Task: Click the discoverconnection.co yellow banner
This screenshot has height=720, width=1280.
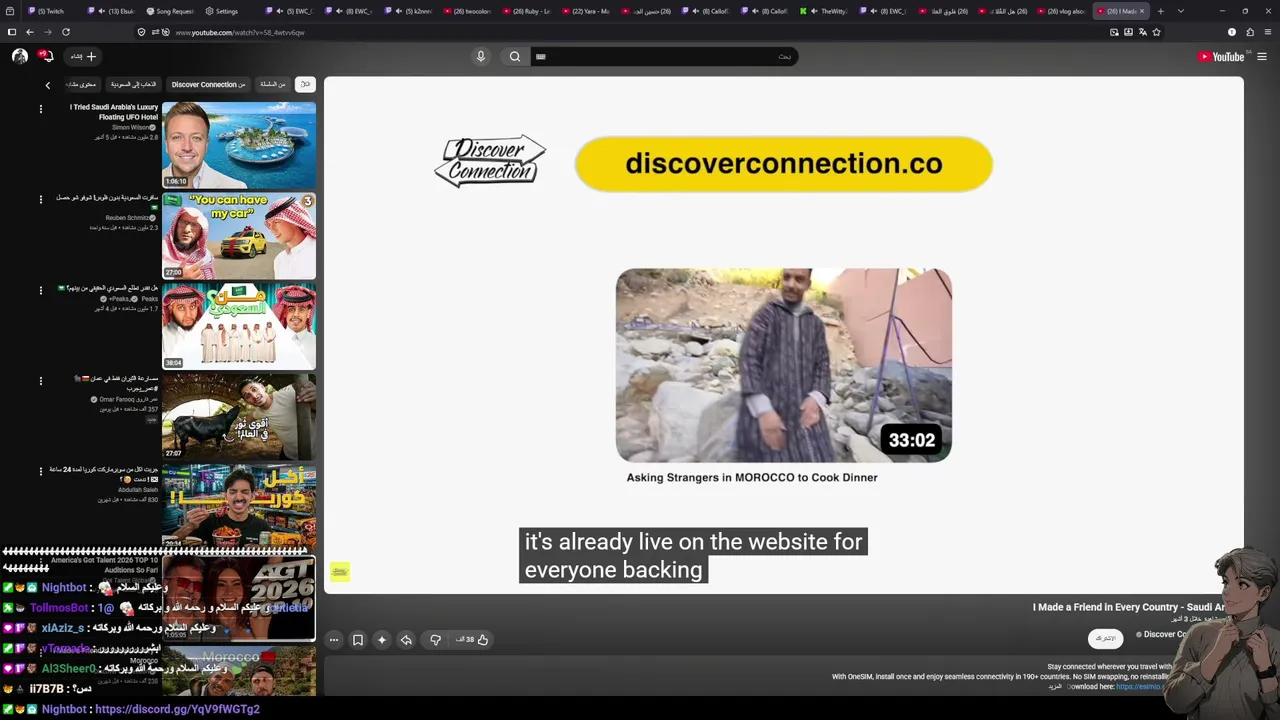Action: [784, 164]
